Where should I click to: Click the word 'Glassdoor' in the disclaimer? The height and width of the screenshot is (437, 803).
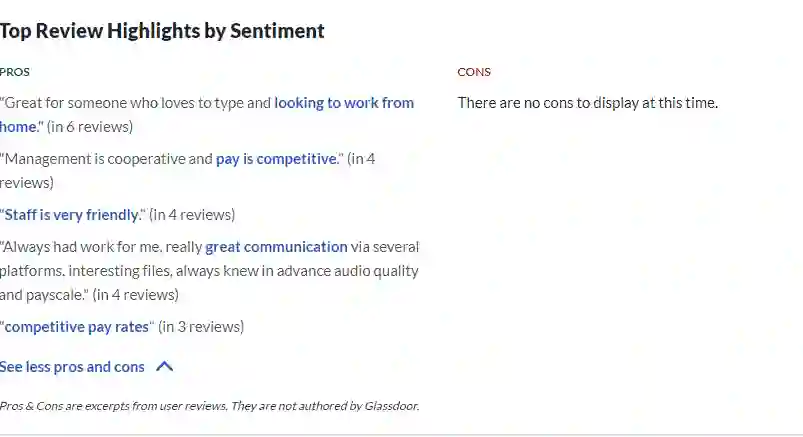click(391, 406)
